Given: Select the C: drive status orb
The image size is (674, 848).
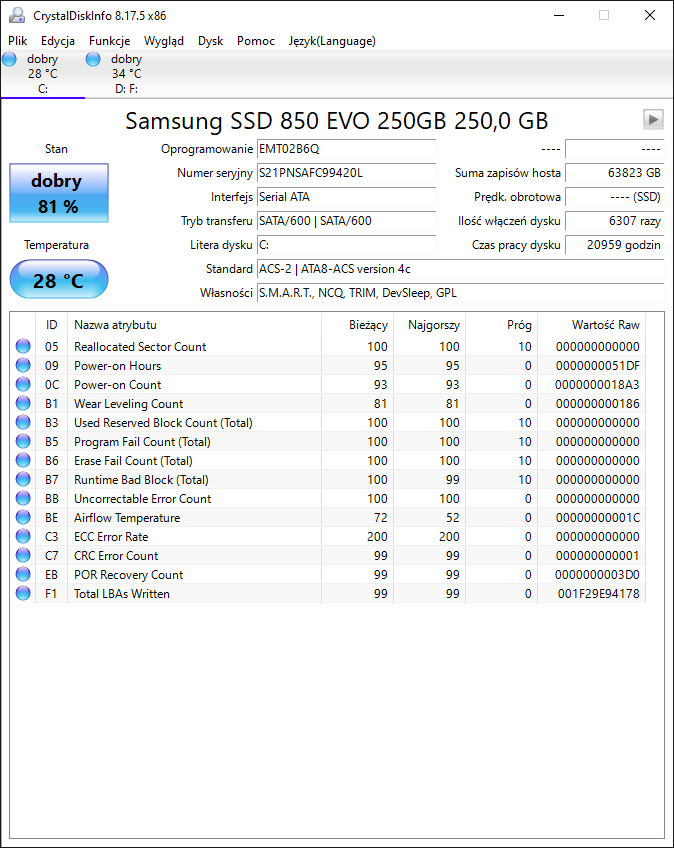Looking at the screenshot, I should click(x=9, y=59).
